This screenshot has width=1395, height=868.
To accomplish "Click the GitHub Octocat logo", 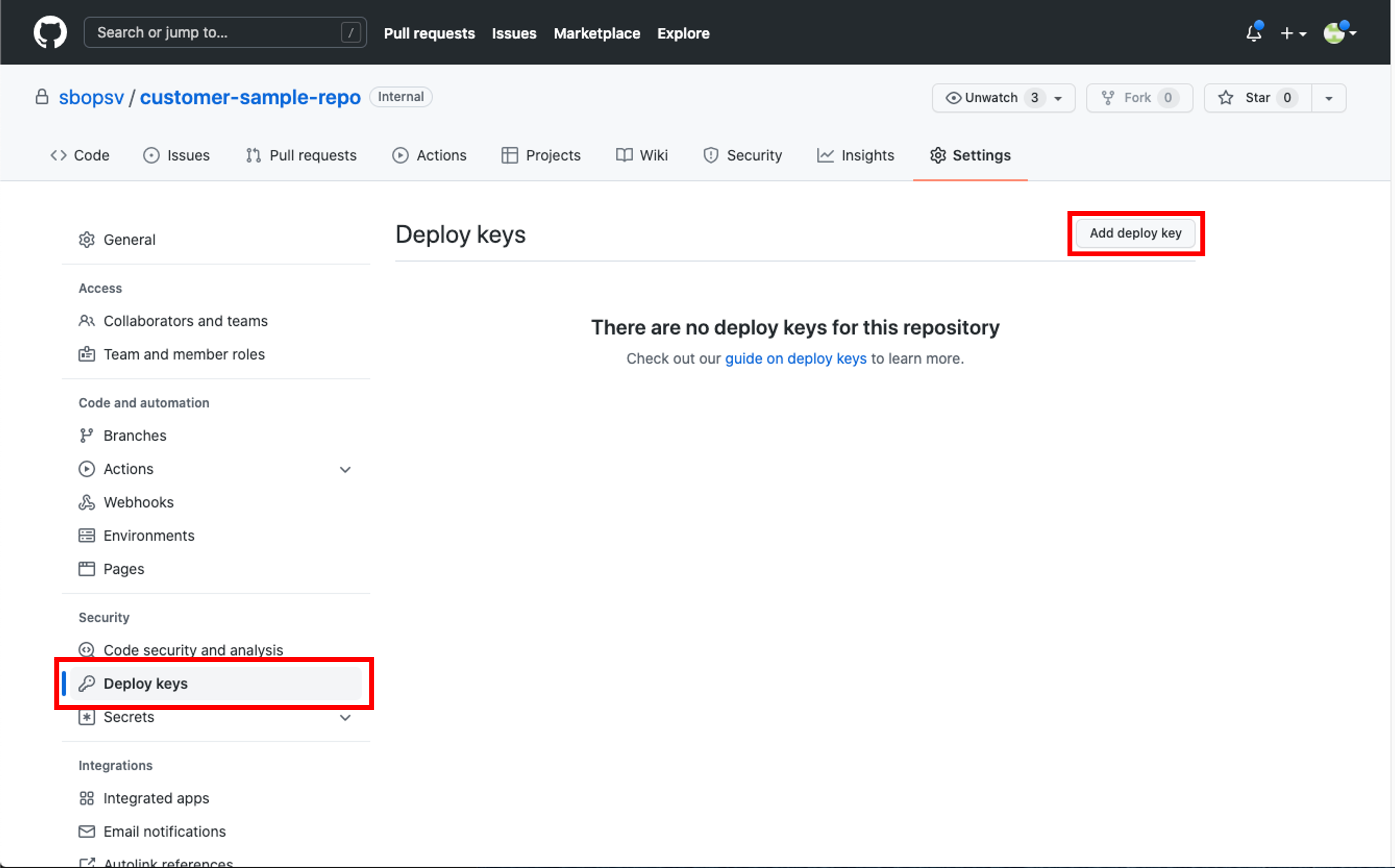I will [x=50, y=32].
